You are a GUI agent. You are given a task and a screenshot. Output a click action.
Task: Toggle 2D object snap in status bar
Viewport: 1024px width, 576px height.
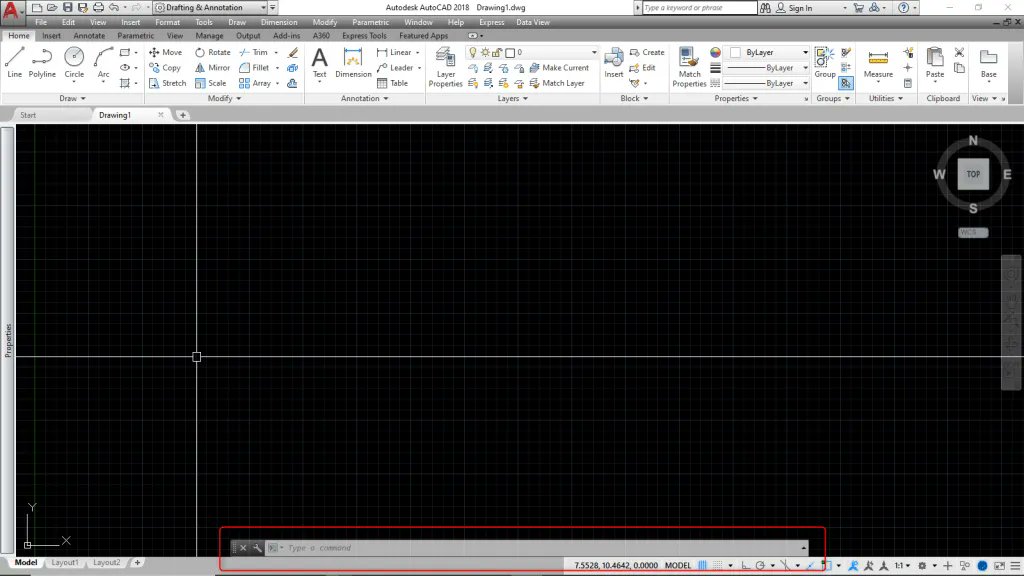(826, 566)
